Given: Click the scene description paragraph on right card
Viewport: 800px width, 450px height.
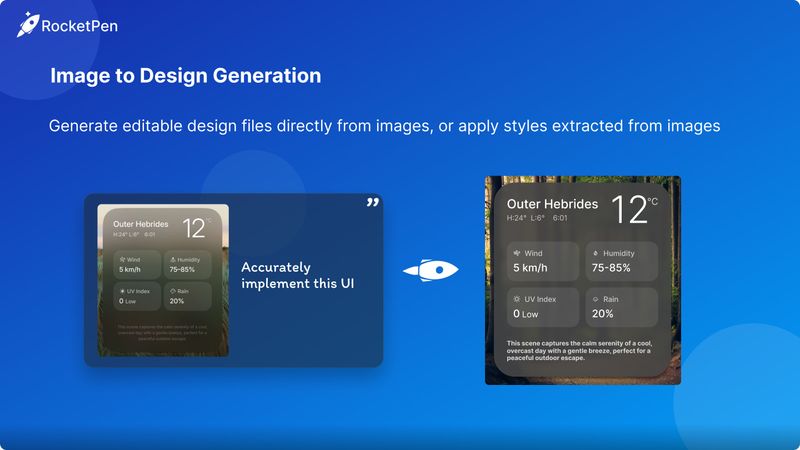Looking at the screenshot, I should pos(580,351).
